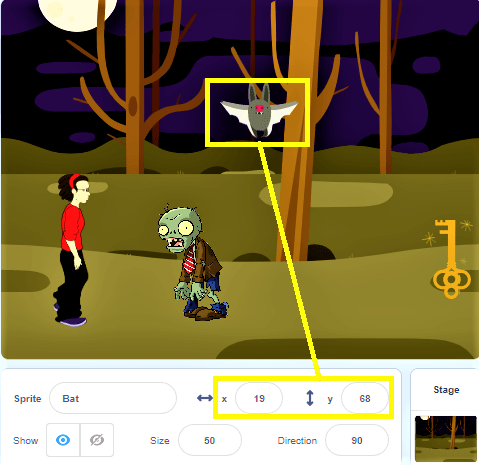Click the horizontal arrows icon beside x
479x465 pixels.
(205, 398)
